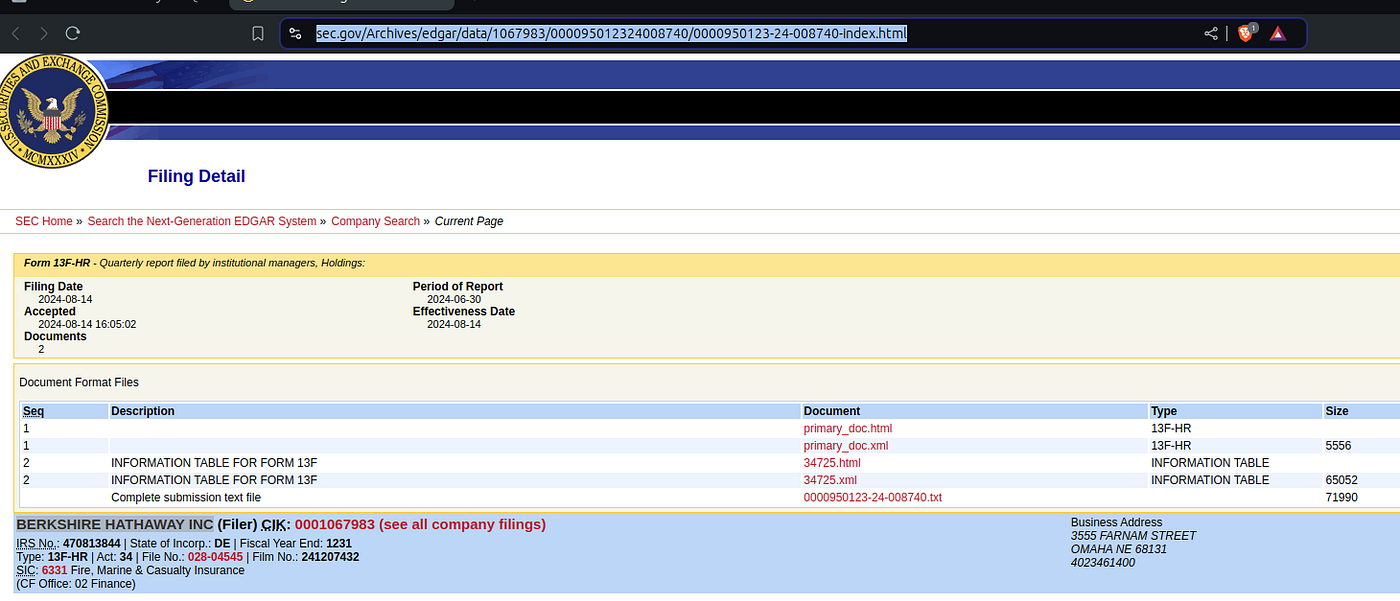Image resolution: width=1400 pixels, height=601 pixels.
Task: Open Brave Shields lion icon
Action: 1246,33
